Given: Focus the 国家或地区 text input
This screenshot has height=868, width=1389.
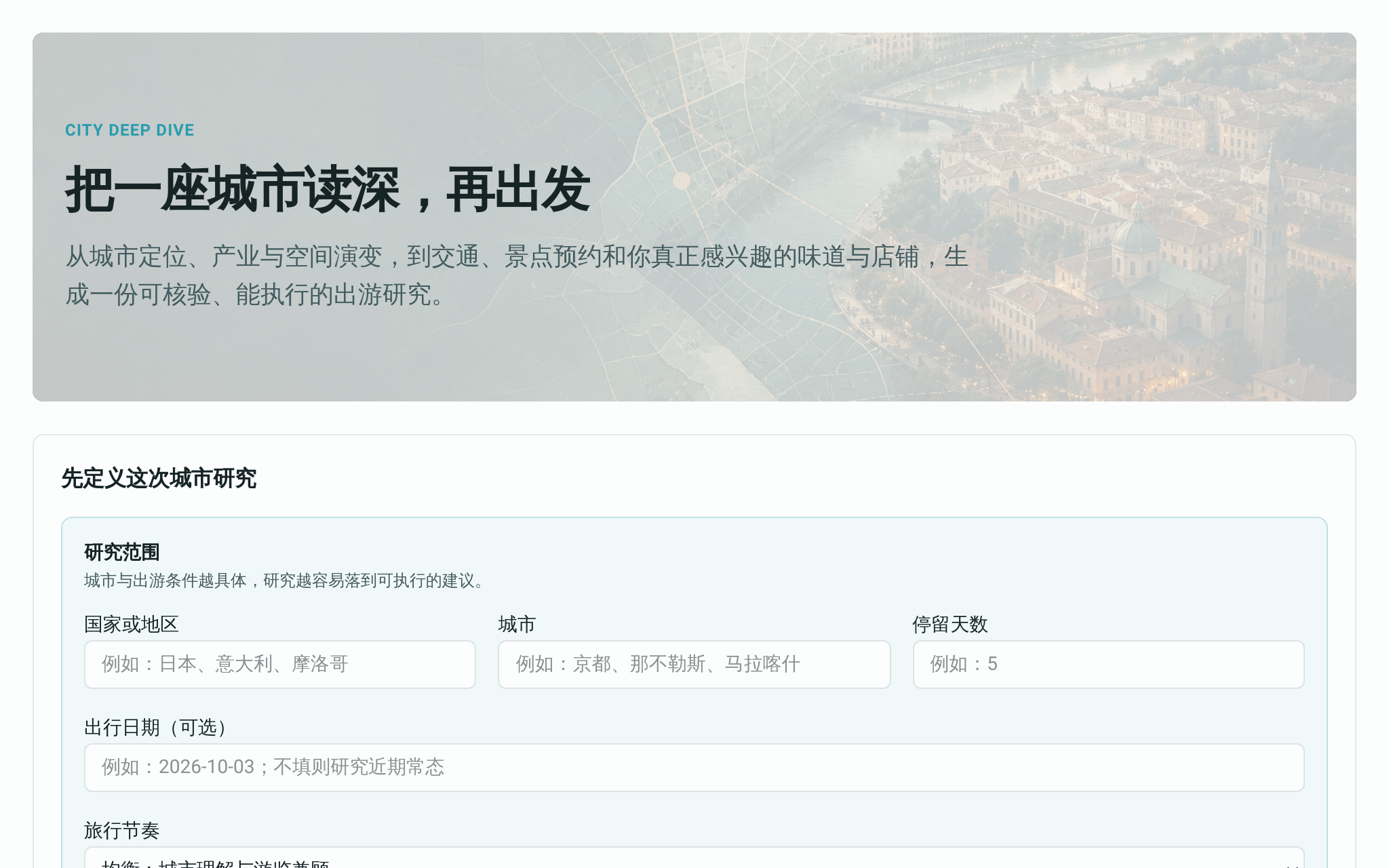Looking at the screenshot, I should pos(280,665).
